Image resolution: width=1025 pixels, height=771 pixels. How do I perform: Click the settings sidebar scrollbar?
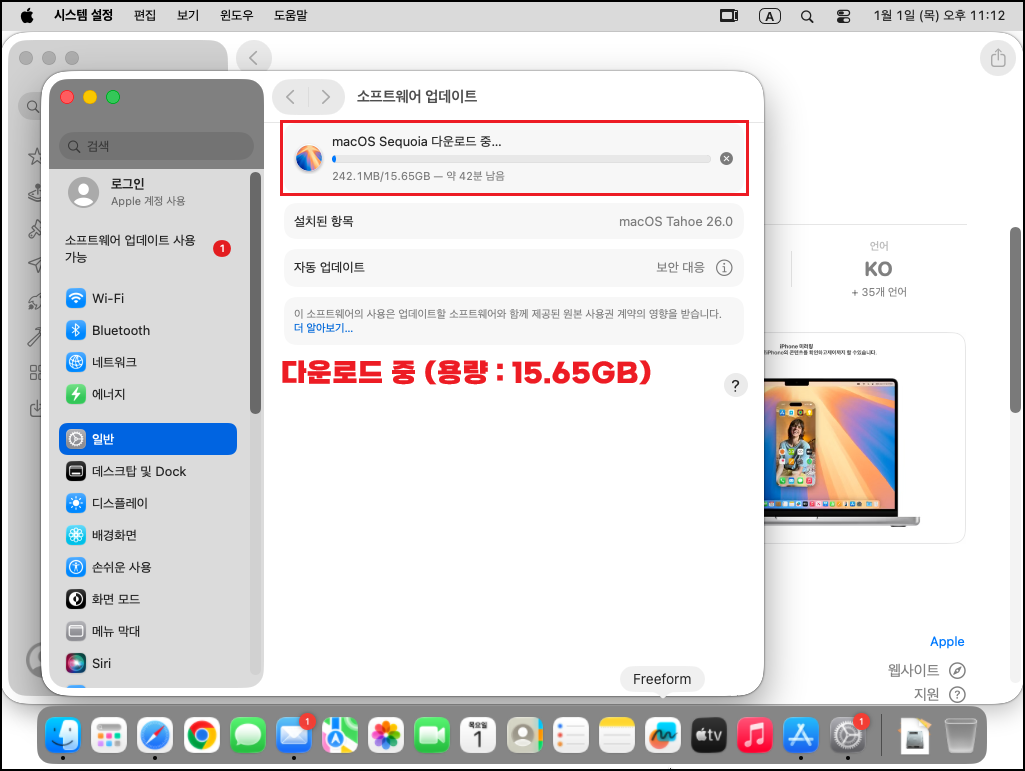coord(256,293)
